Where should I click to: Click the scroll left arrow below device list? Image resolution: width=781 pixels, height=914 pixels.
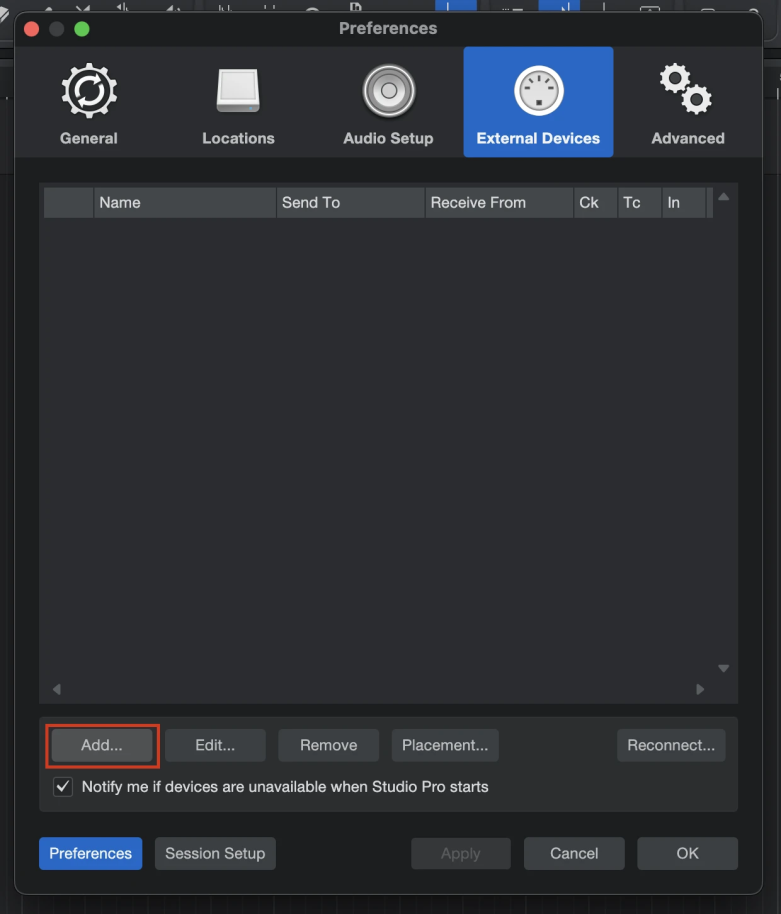(x=56, y=689)
